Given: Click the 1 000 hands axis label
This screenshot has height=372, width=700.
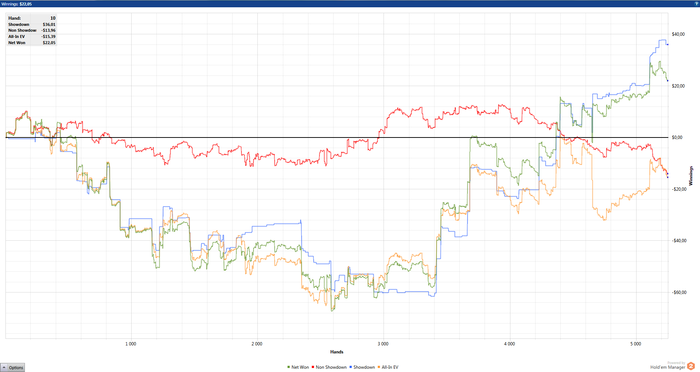Looking at the screenshot, I should click(130, 344).
